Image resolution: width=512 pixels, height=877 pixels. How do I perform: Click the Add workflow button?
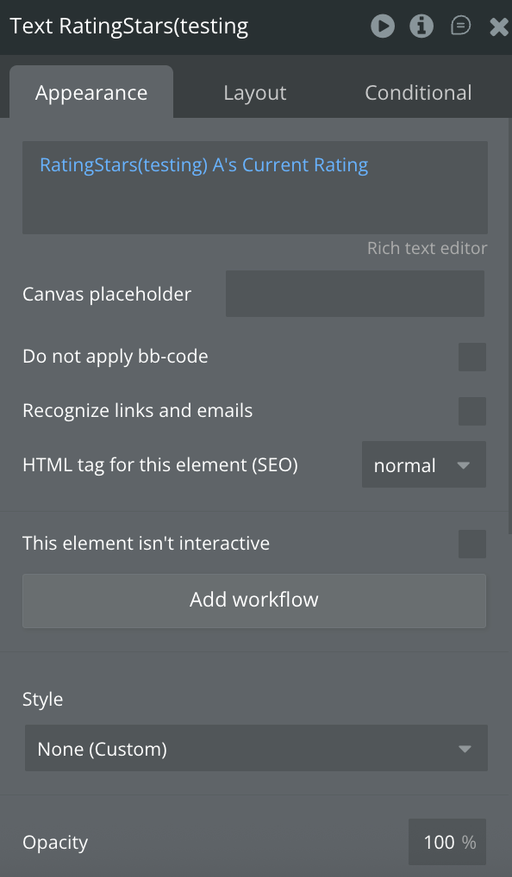coord(254,601)
